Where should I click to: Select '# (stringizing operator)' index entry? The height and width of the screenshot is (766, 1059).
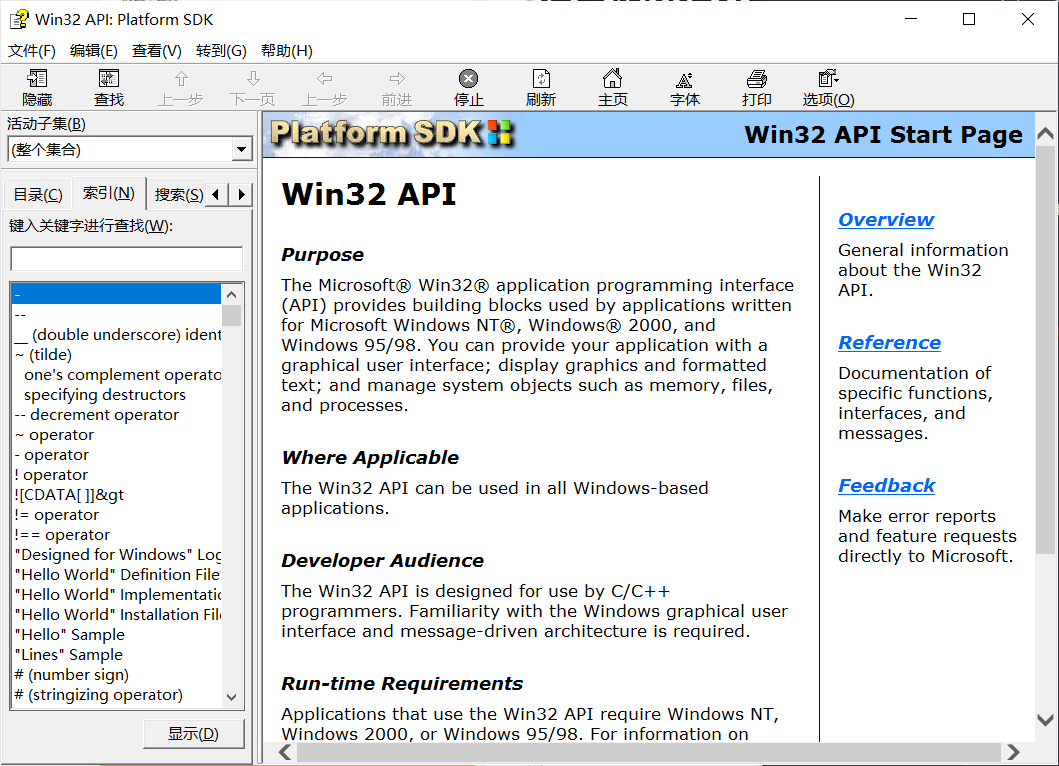coord(116,694)
